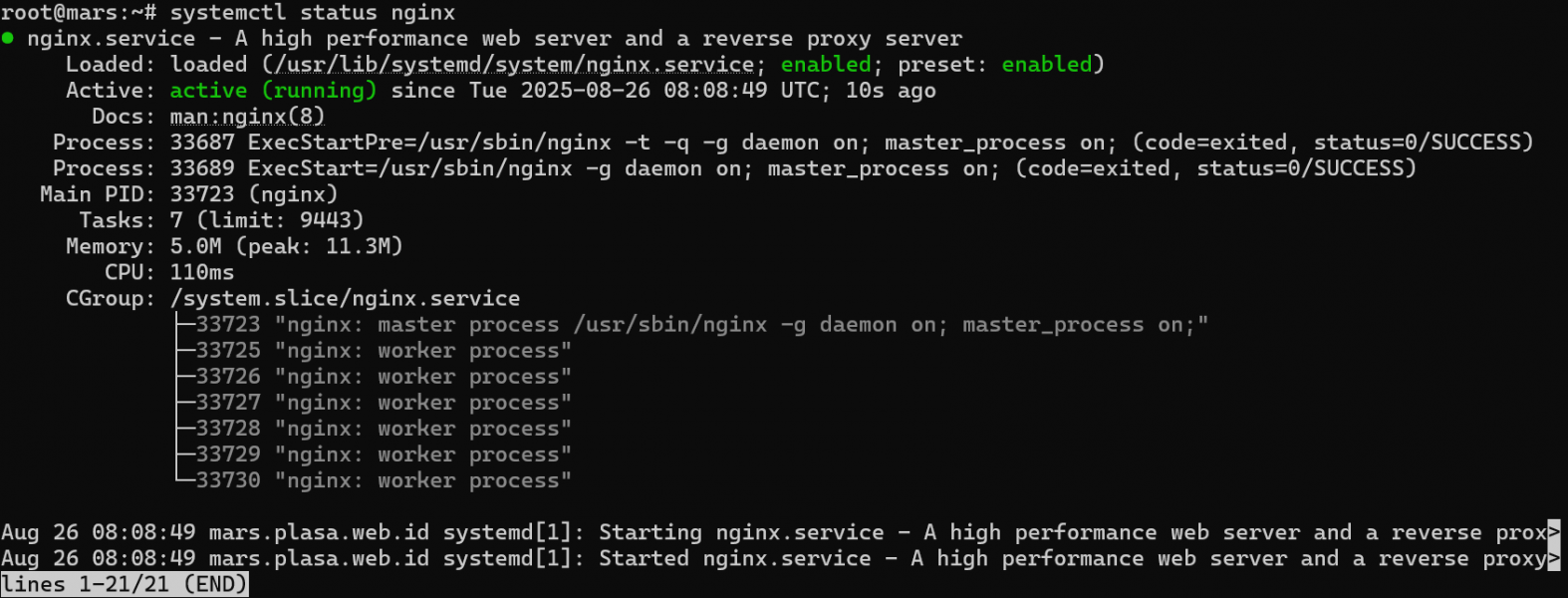Screen dimensions: 1568x598
Task: Click the green "active (running)" status text
Action: tap(273, 91)
